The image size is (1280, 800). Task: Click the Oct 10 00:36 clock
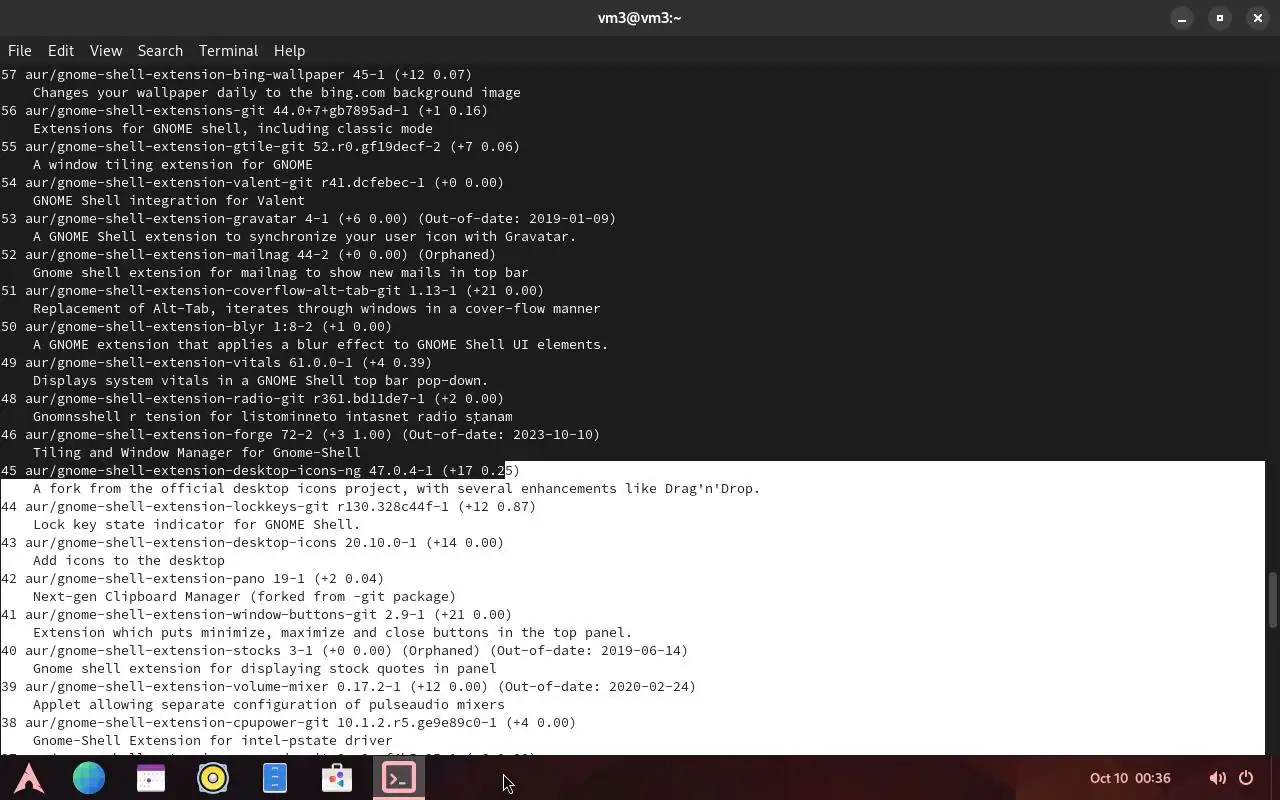(1130, 778)
